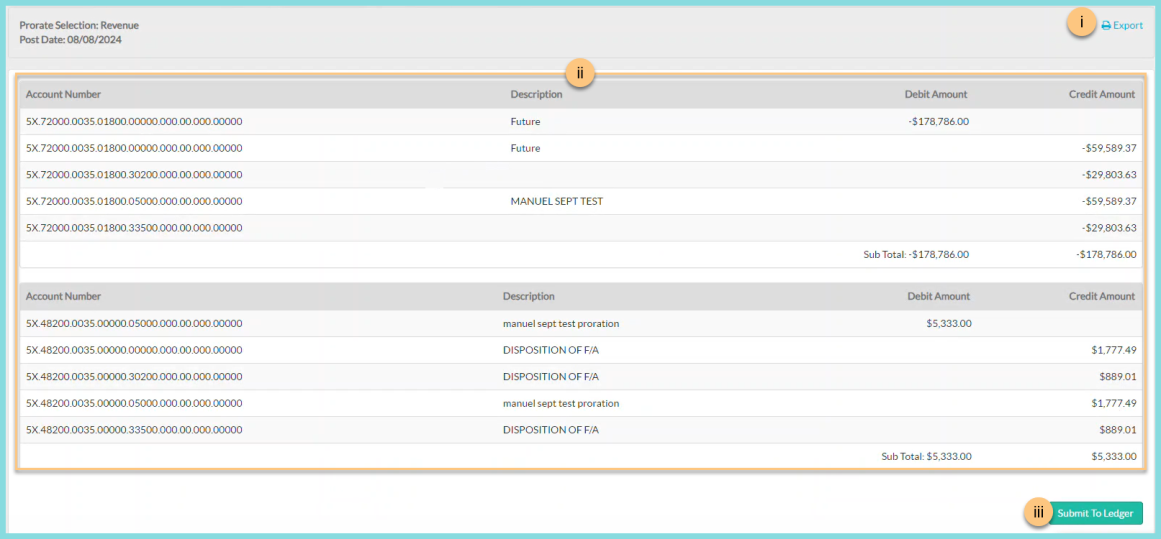The image size is (1161, 539).
Task: Select account 5X.48200.0035.00000.30200 row
Action: [x=134, y=377]
